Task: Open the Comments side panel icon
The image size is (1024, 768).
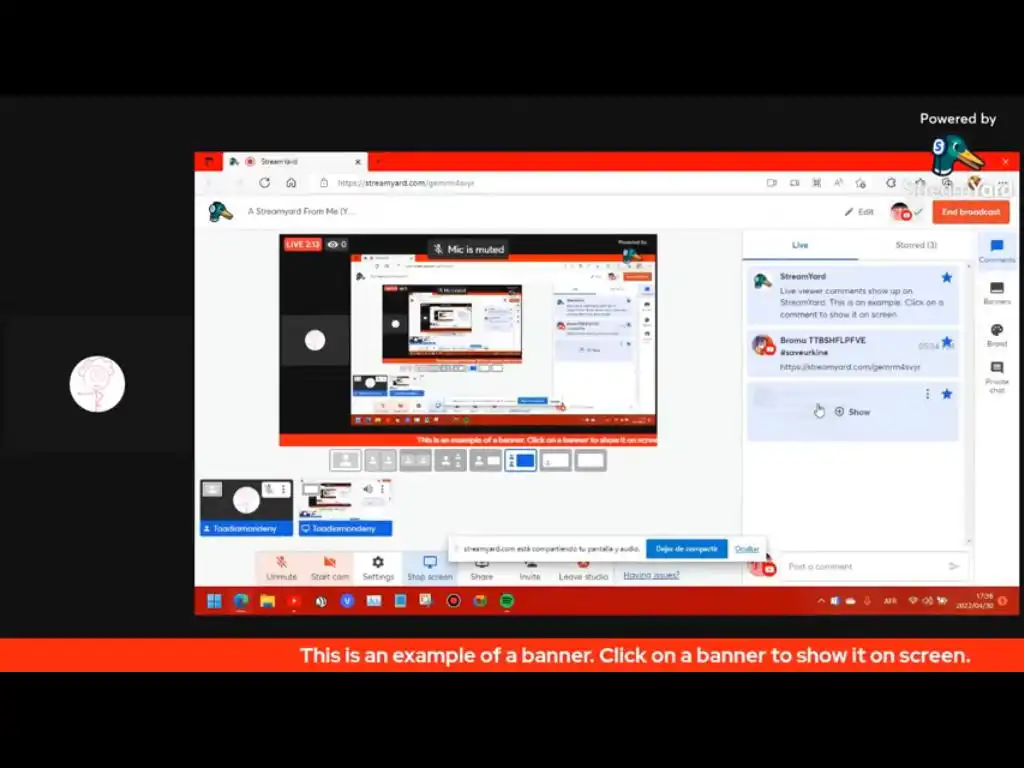Action: [x=997, y=251]
